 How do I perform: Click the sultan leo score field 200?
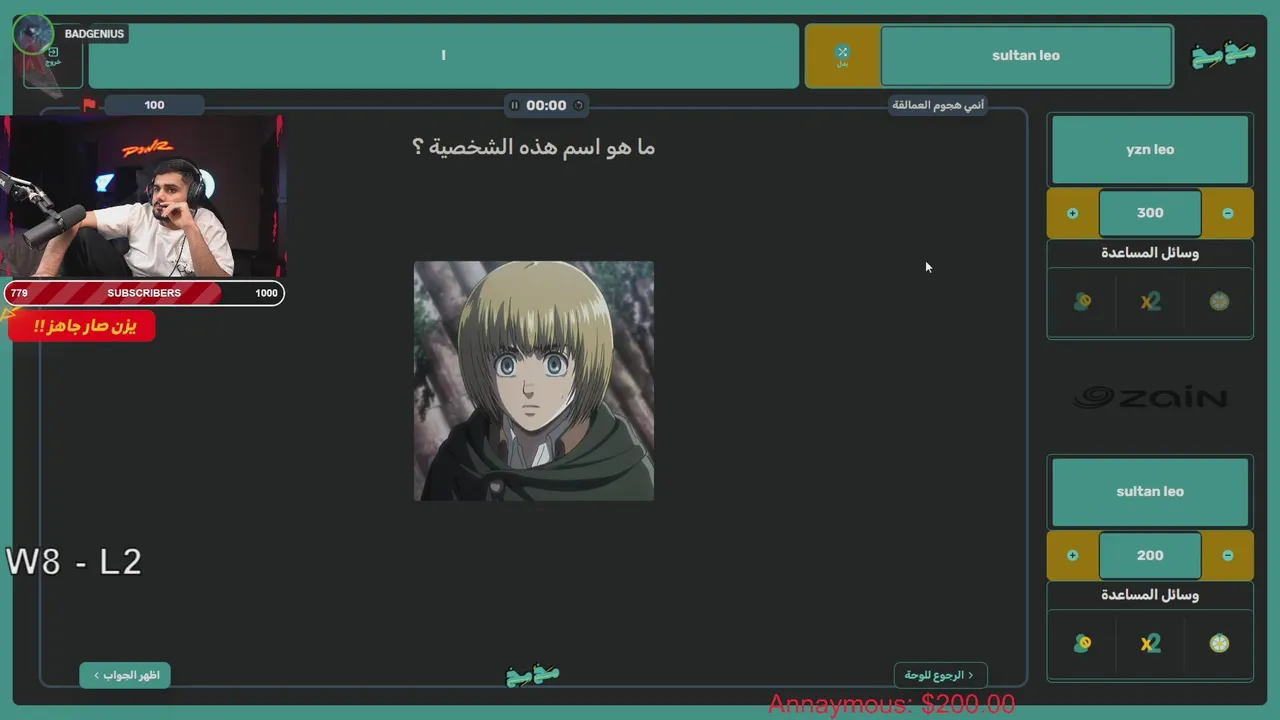pyautogui.click(x=1150, y=555)
